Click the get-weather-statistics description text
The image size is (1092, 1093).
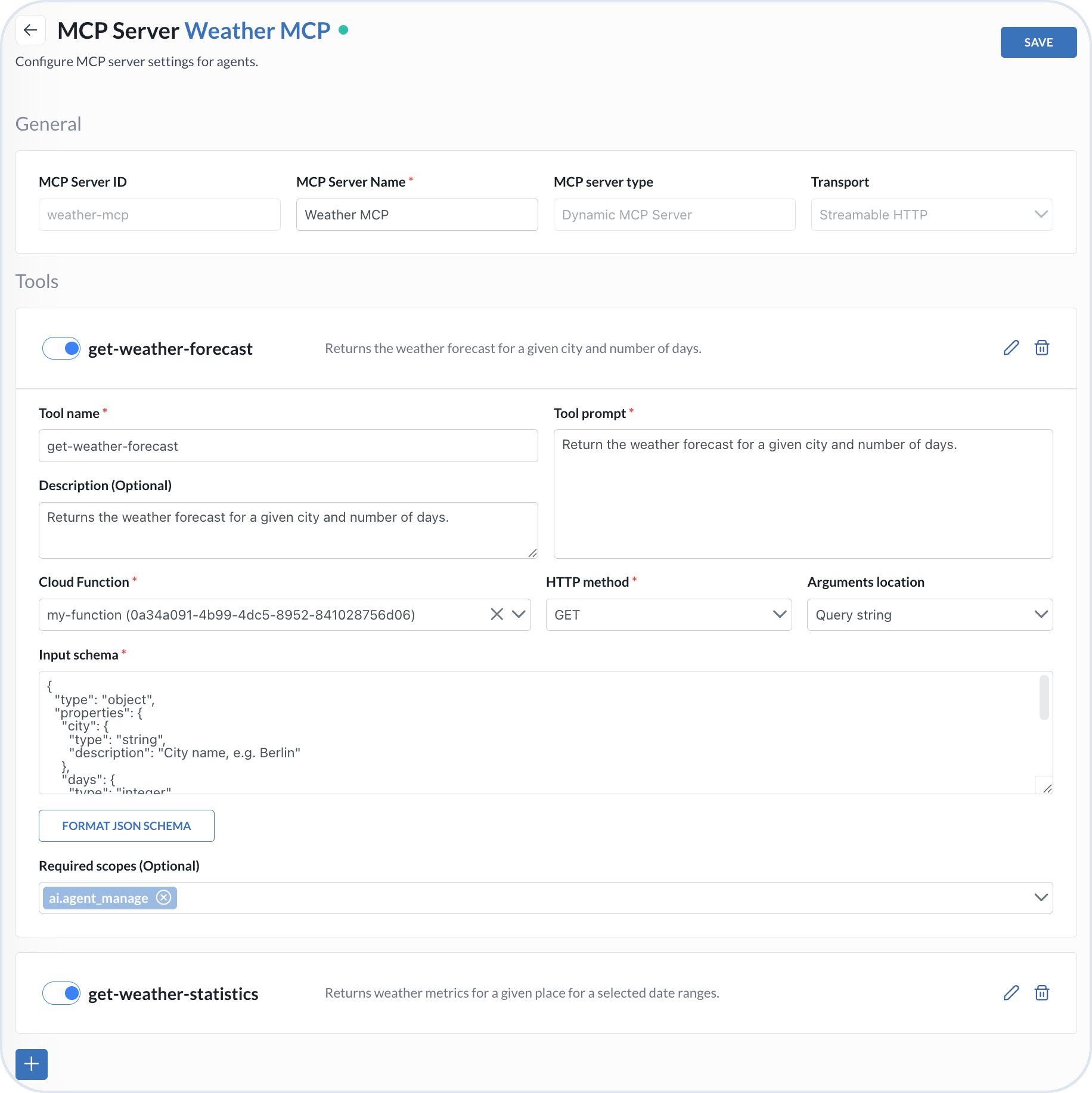point(522,993)
